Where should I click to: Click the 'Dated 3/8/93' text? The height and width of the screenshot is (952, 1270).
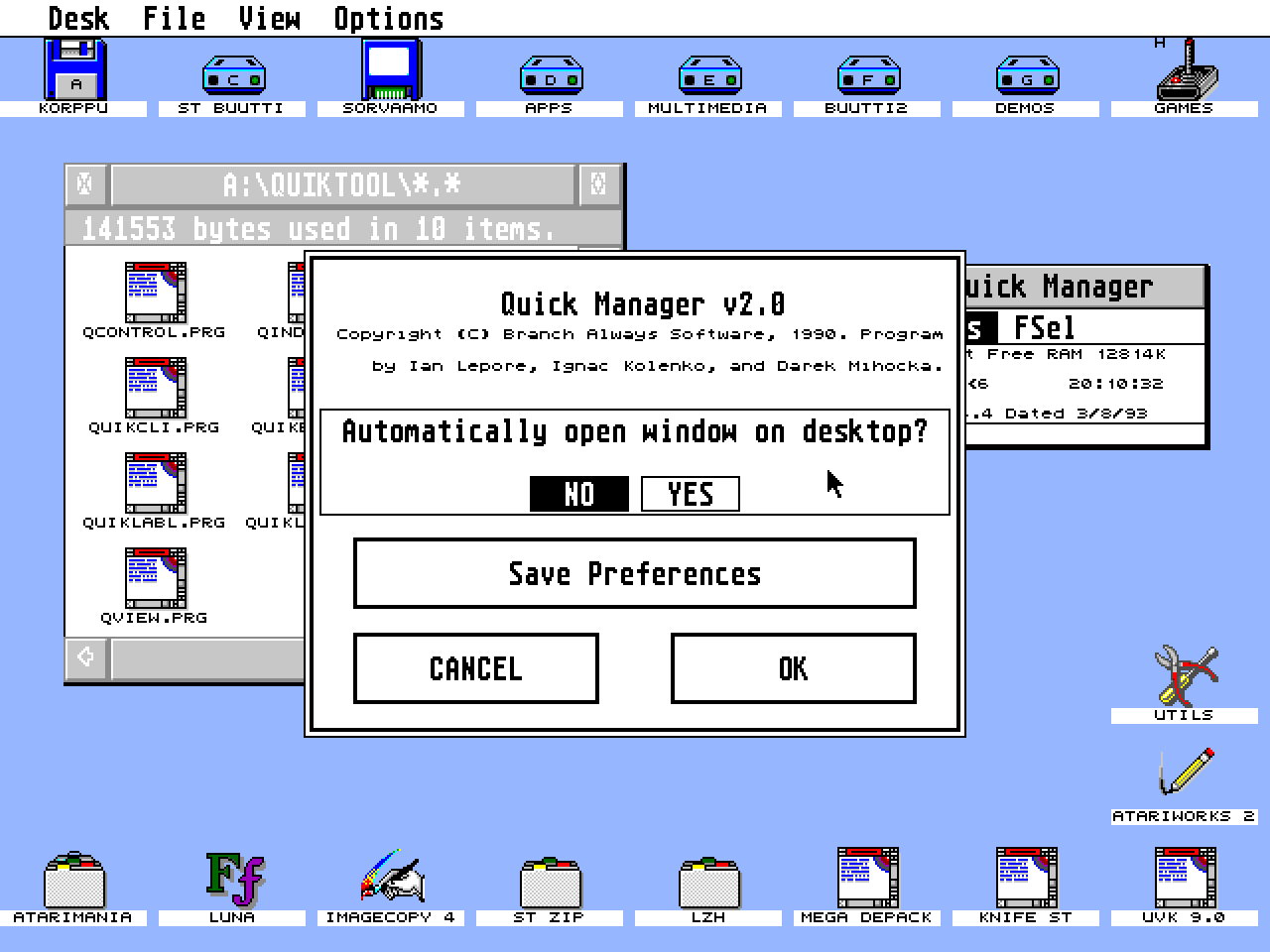(1077, 414)
